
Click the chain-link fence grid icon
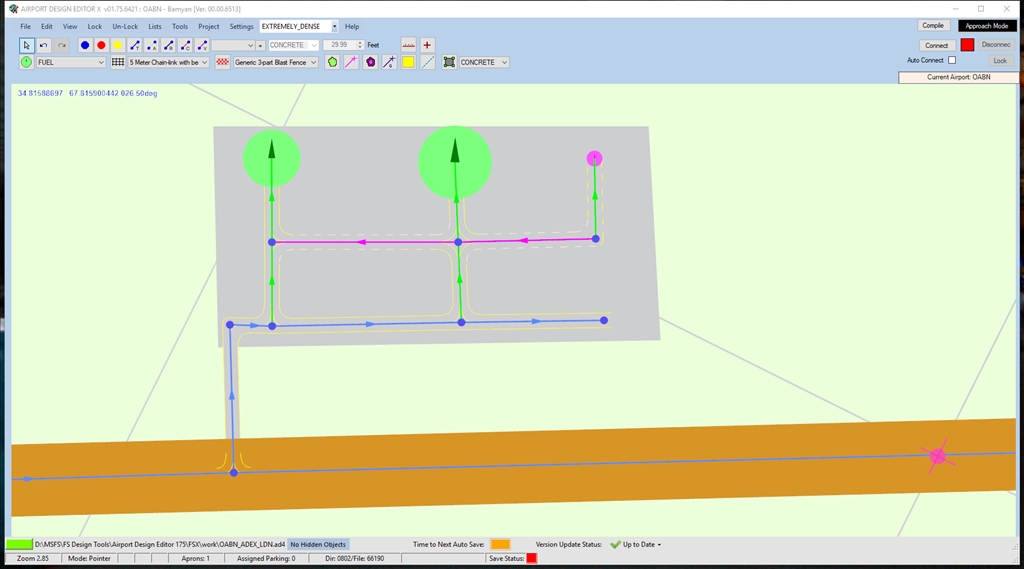118,62
